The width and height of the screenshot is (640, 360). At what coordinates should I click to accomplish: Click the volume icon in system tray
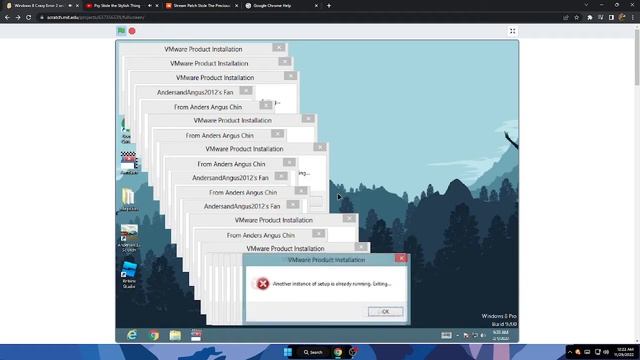coord(606,352)
